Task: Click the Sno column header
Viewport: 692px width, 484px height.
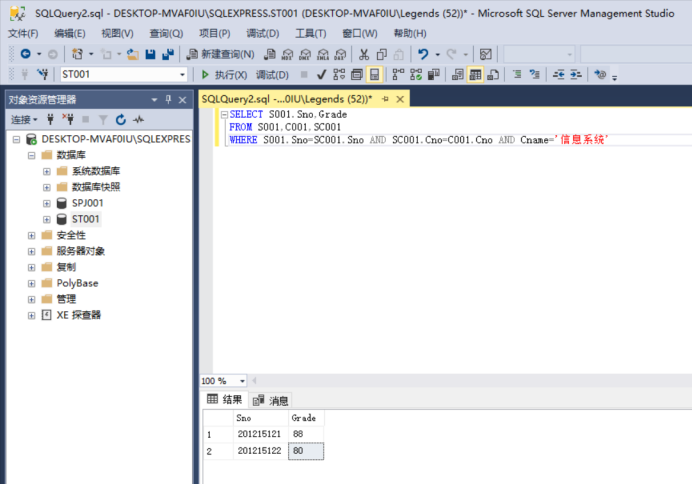Action: point(260,418)
